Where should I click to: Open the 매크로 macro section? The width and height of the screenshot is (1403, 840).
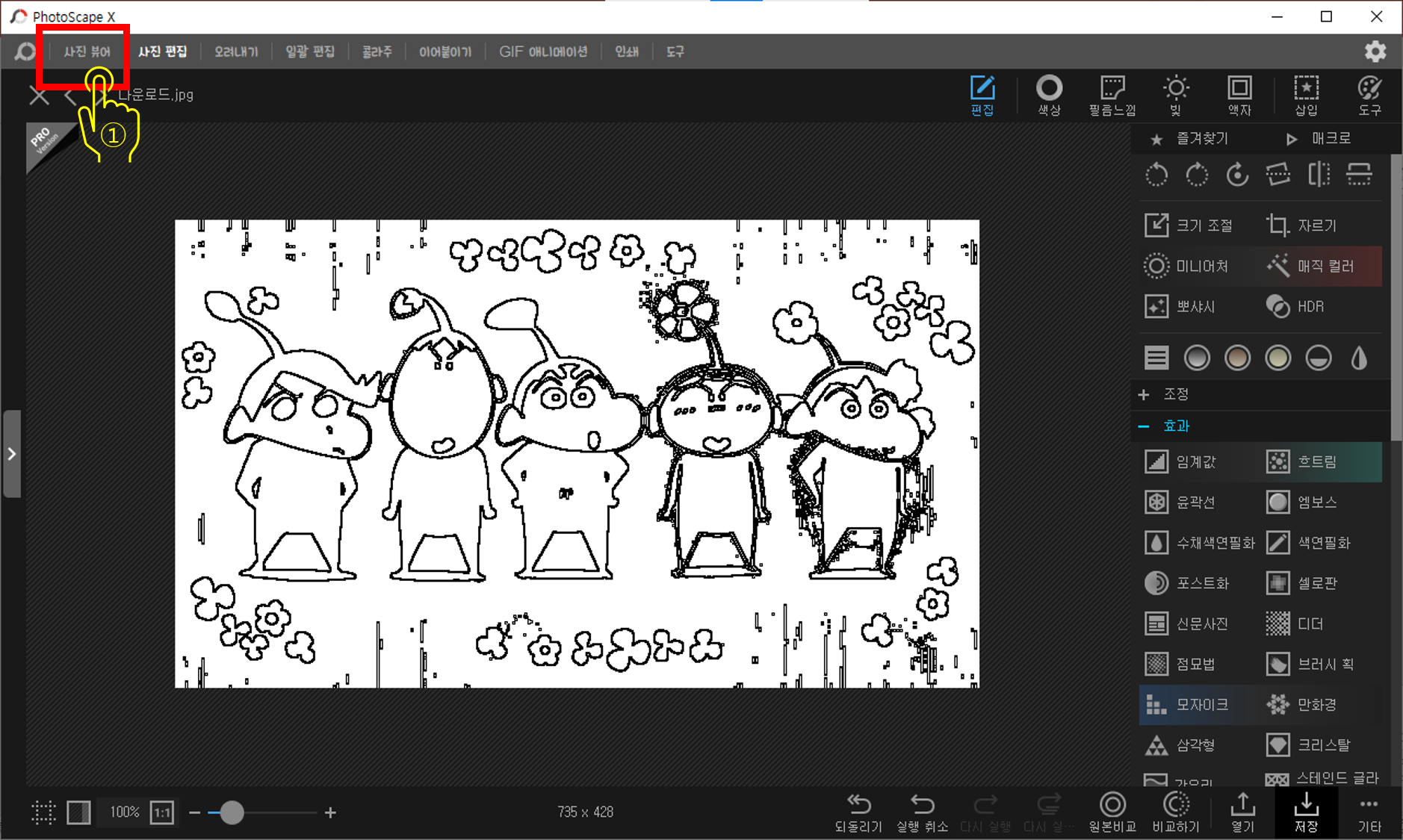(1319, 139)
